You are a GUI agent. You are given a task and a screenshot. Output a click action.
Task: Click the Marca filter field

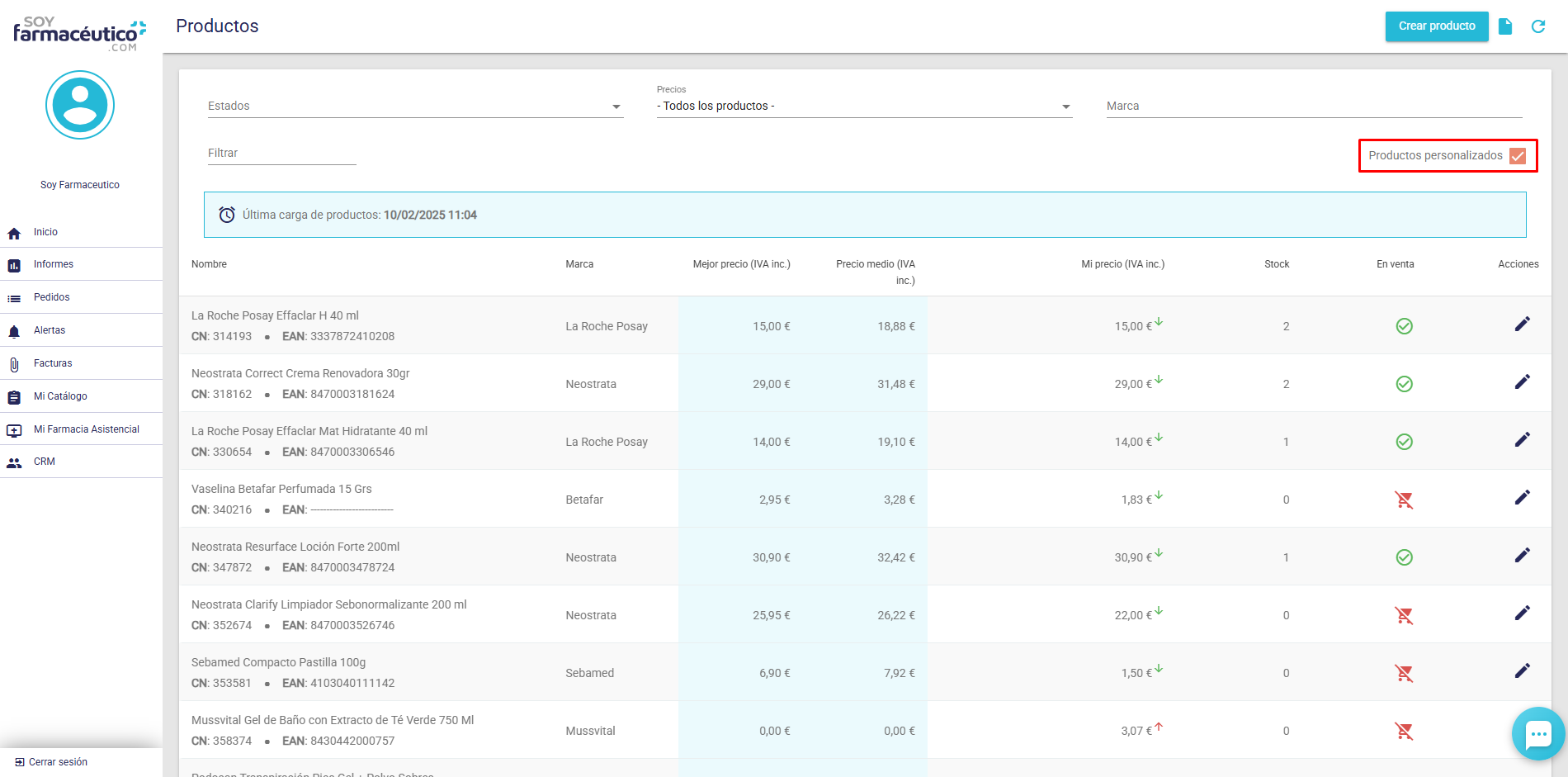point(1314,107)
